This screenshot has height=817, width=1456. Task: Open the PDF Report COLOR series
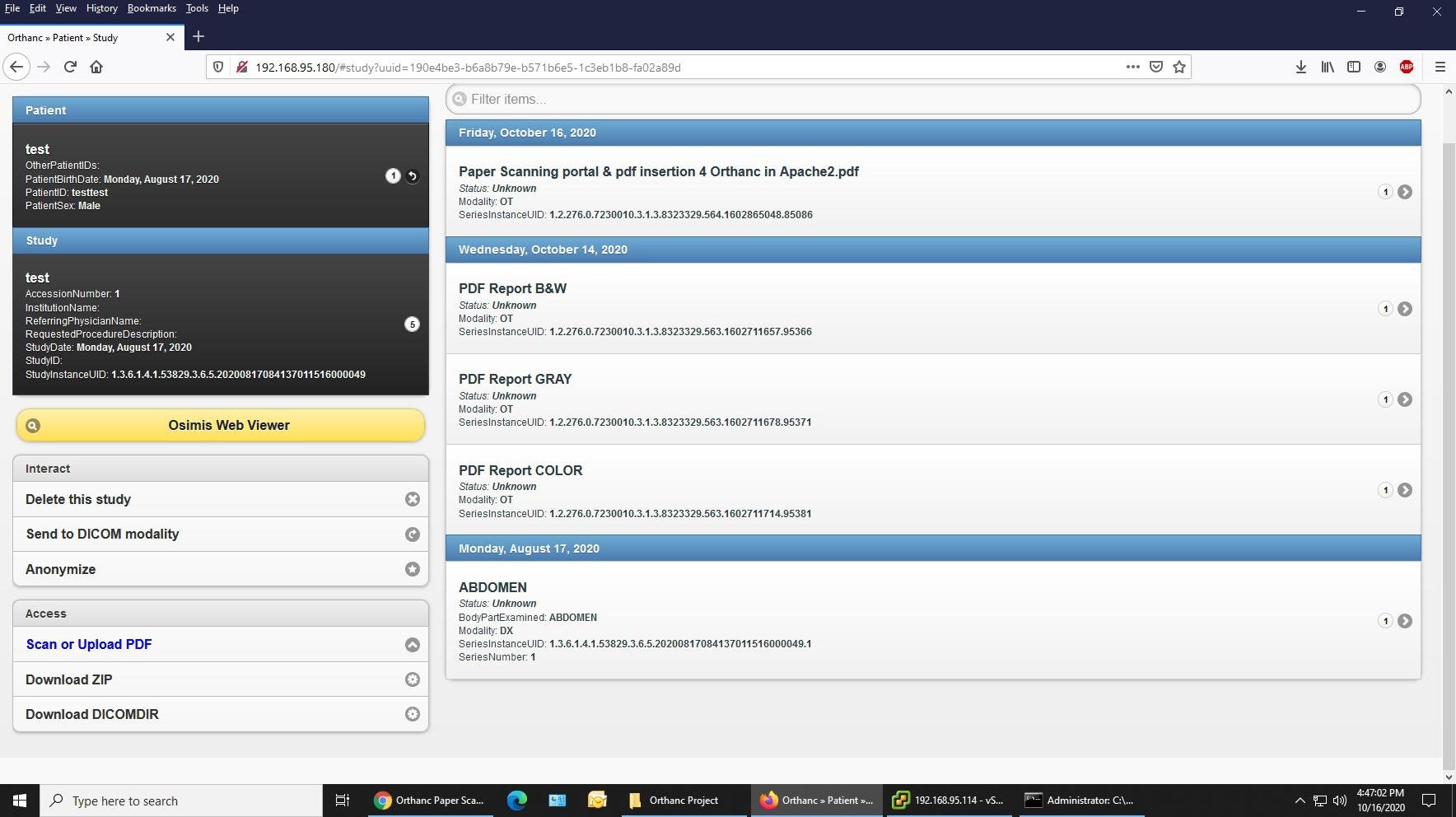pyautogui.click(x=933, y=490)
